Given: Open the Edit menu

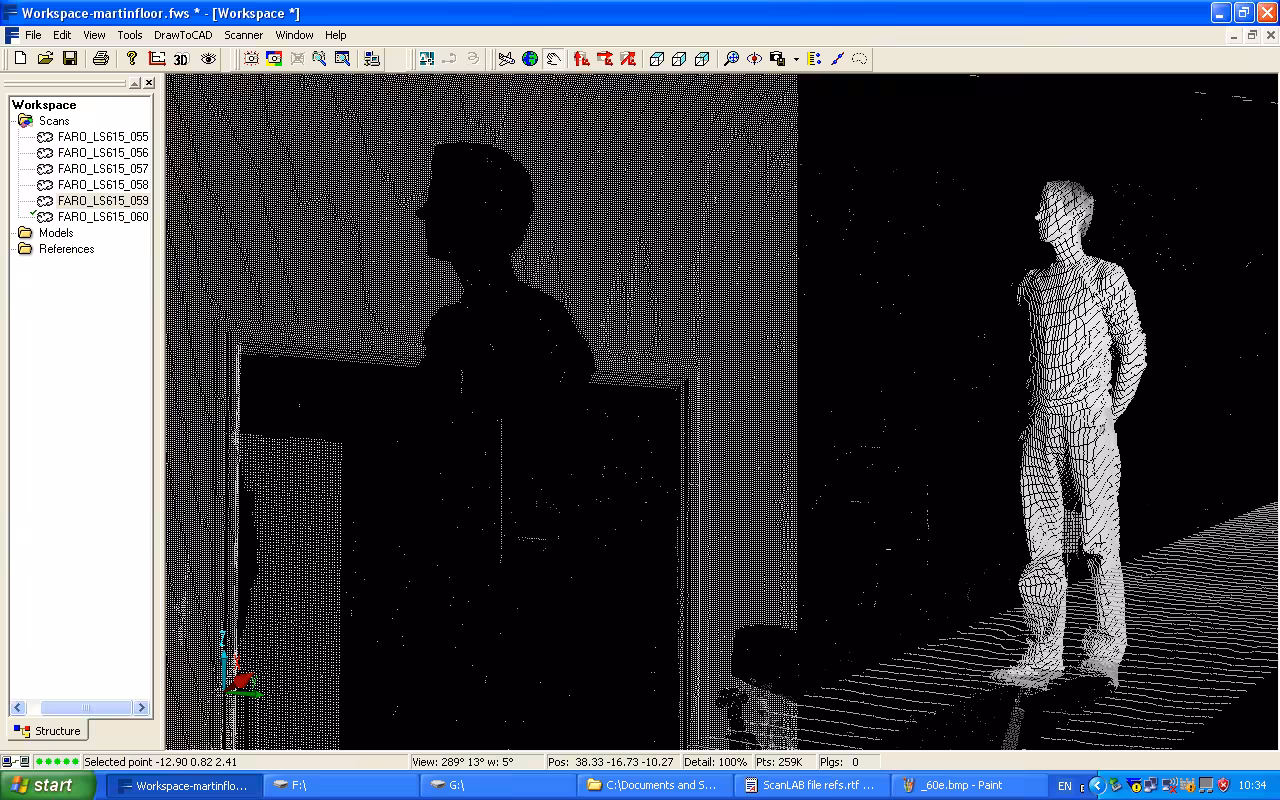Looking at the screenshot, I should [62, 35].
